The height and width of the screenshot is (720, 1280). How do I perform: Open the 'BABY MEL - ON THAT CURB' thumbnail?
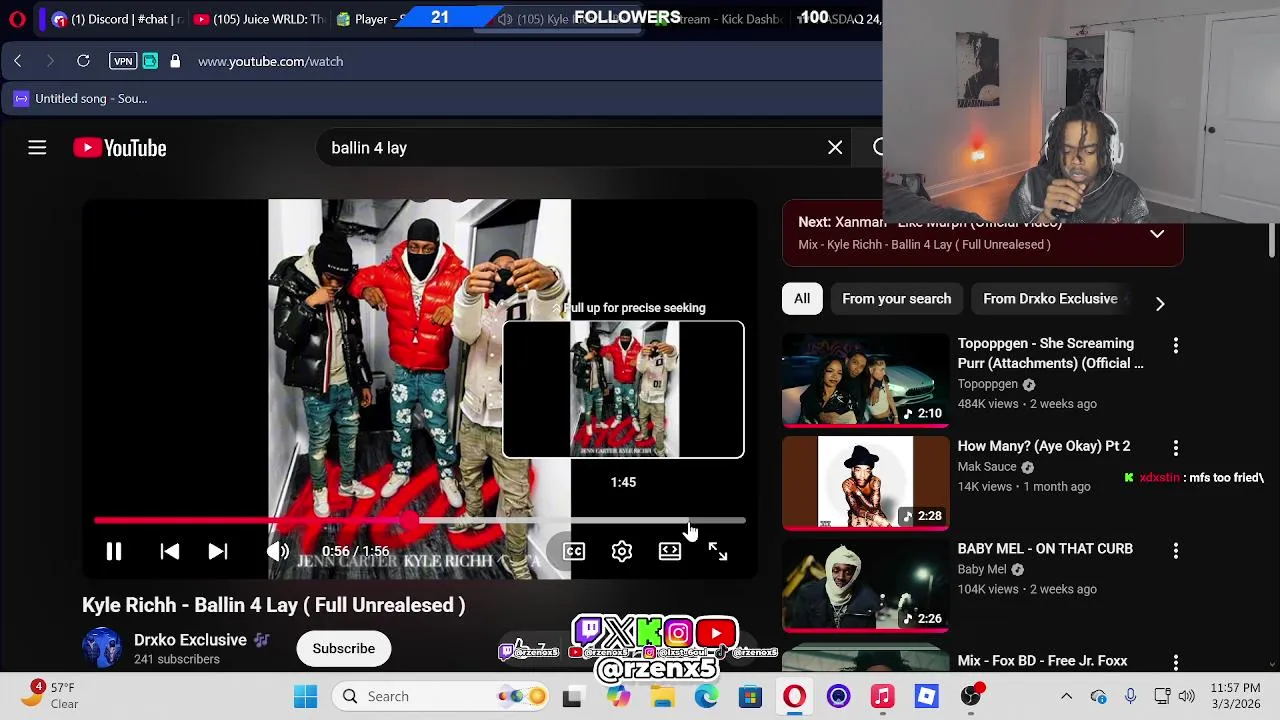[865, 586]
